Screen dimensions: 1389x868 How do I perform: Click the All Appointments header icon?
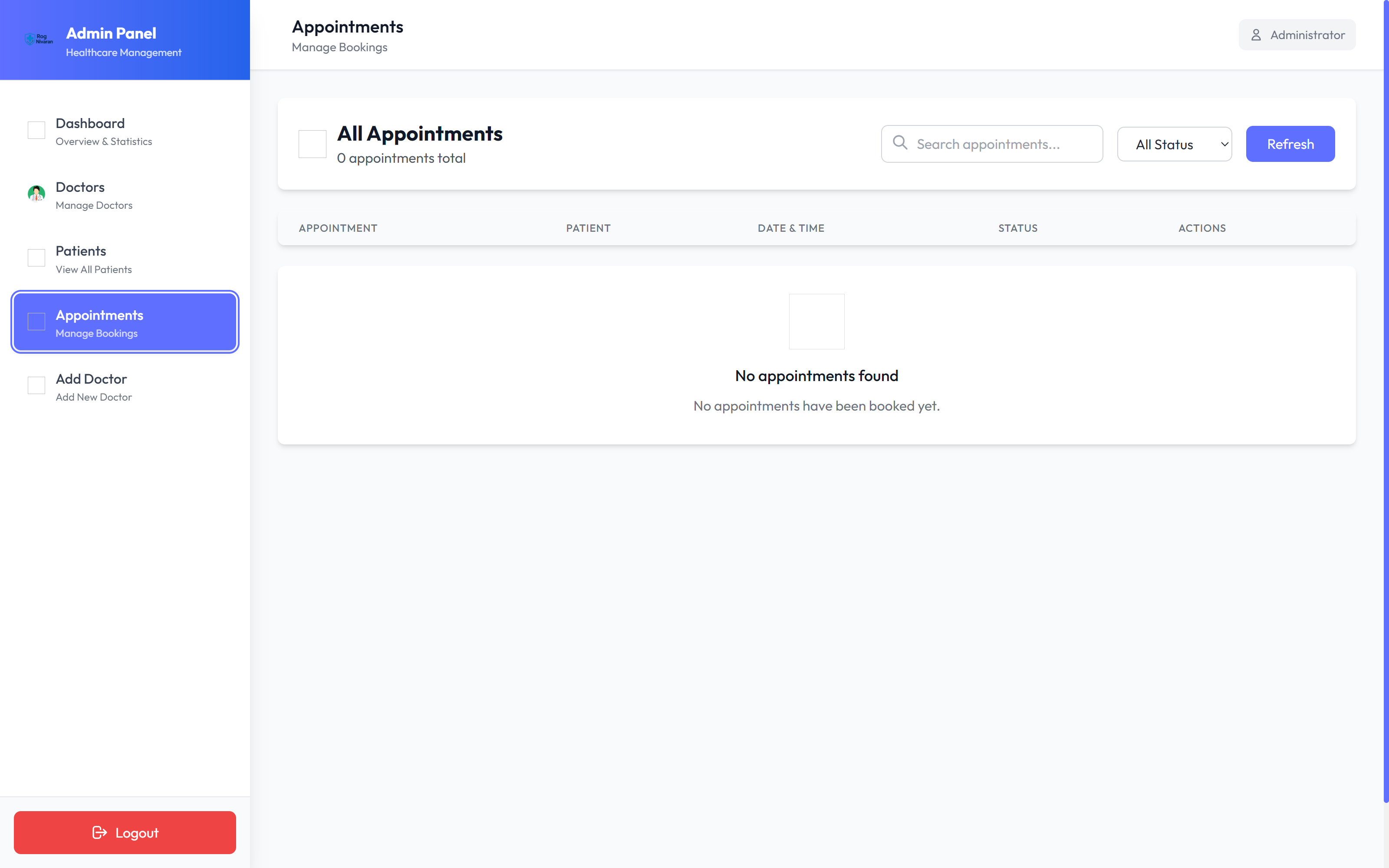[x=312, y=144]
